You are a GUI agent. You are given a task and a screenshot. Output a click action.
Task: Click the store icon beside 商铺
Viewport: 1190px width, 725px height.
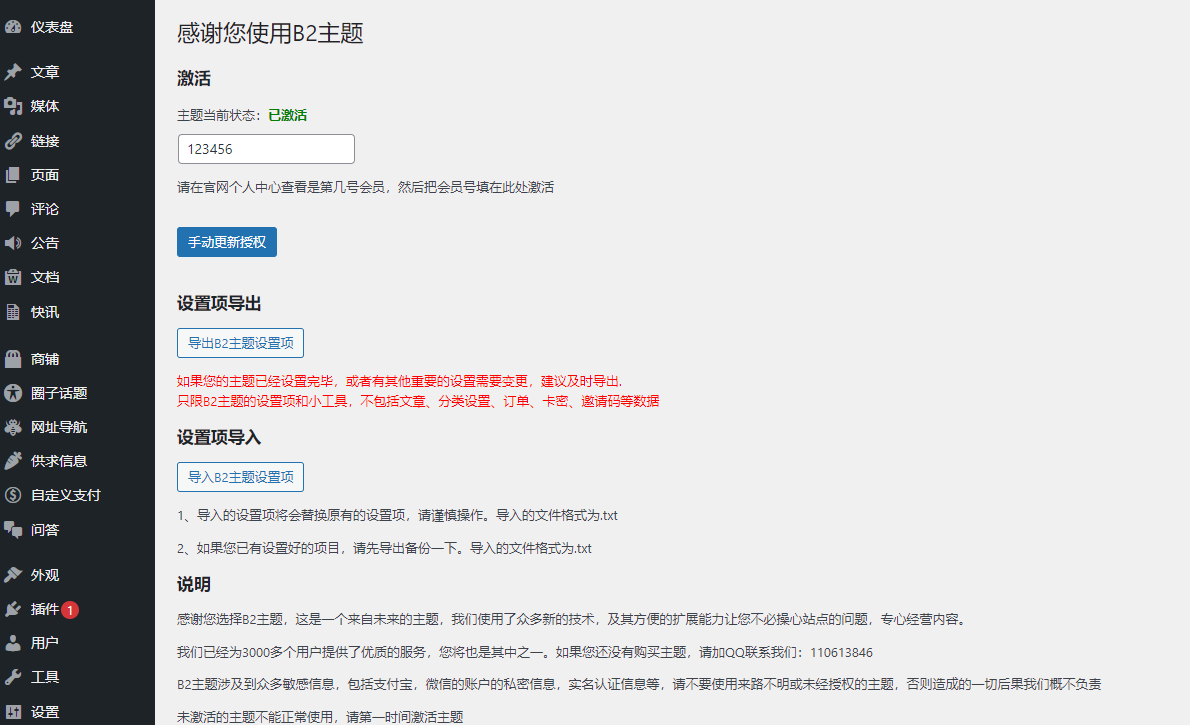[x=13, y=359]
